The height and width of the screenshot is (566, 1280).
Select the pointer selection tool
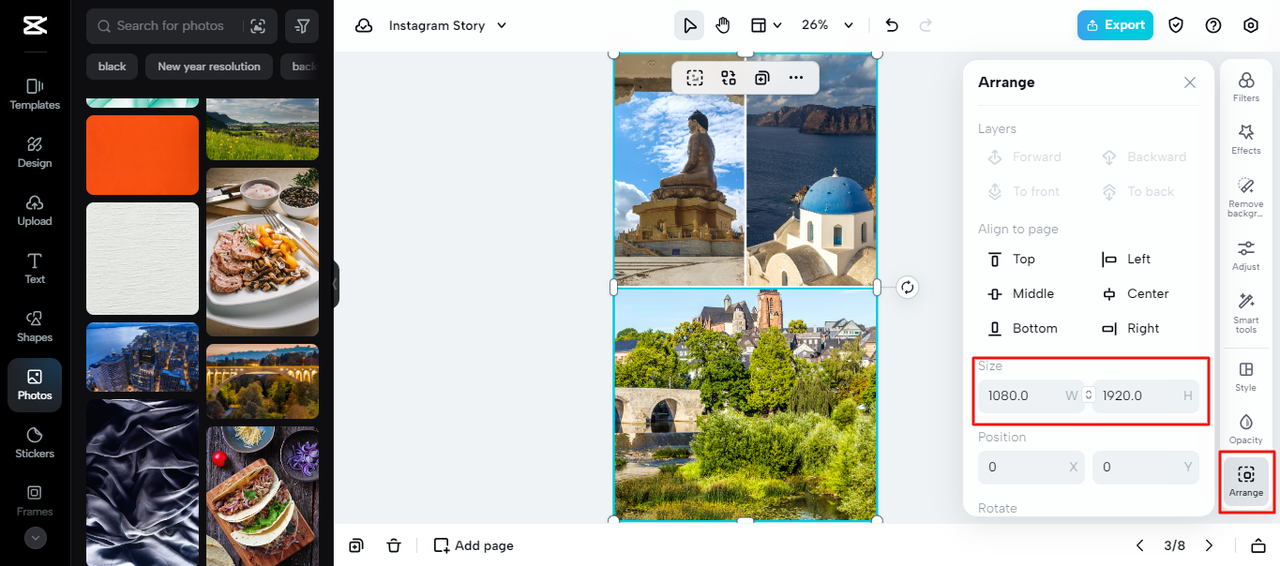689,26
